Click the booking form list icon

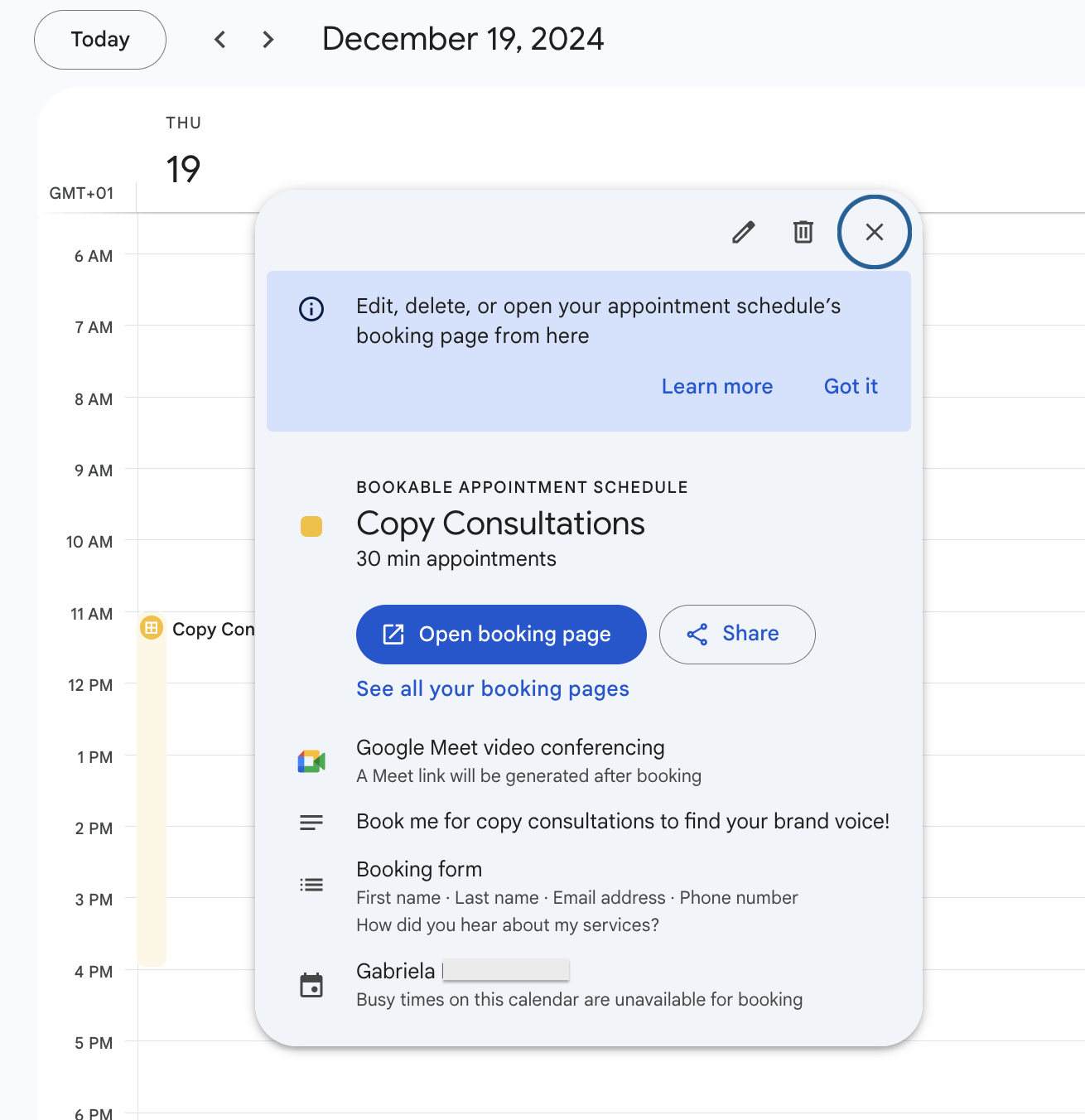311,884
